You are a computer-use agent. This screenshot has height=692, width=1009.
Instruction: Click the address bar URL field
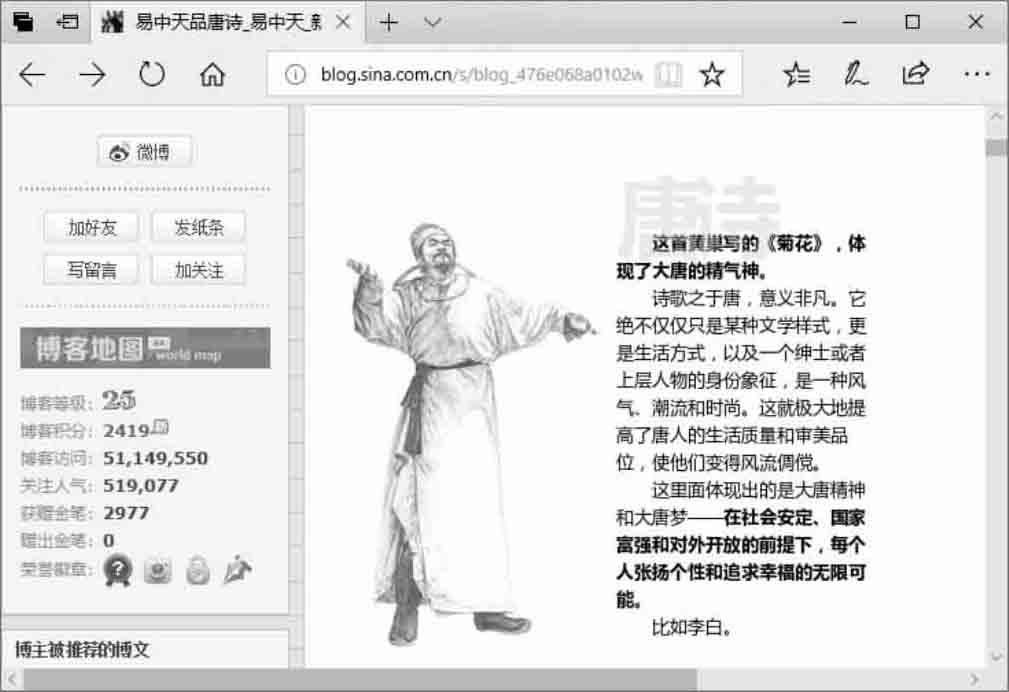click(480, 75)
